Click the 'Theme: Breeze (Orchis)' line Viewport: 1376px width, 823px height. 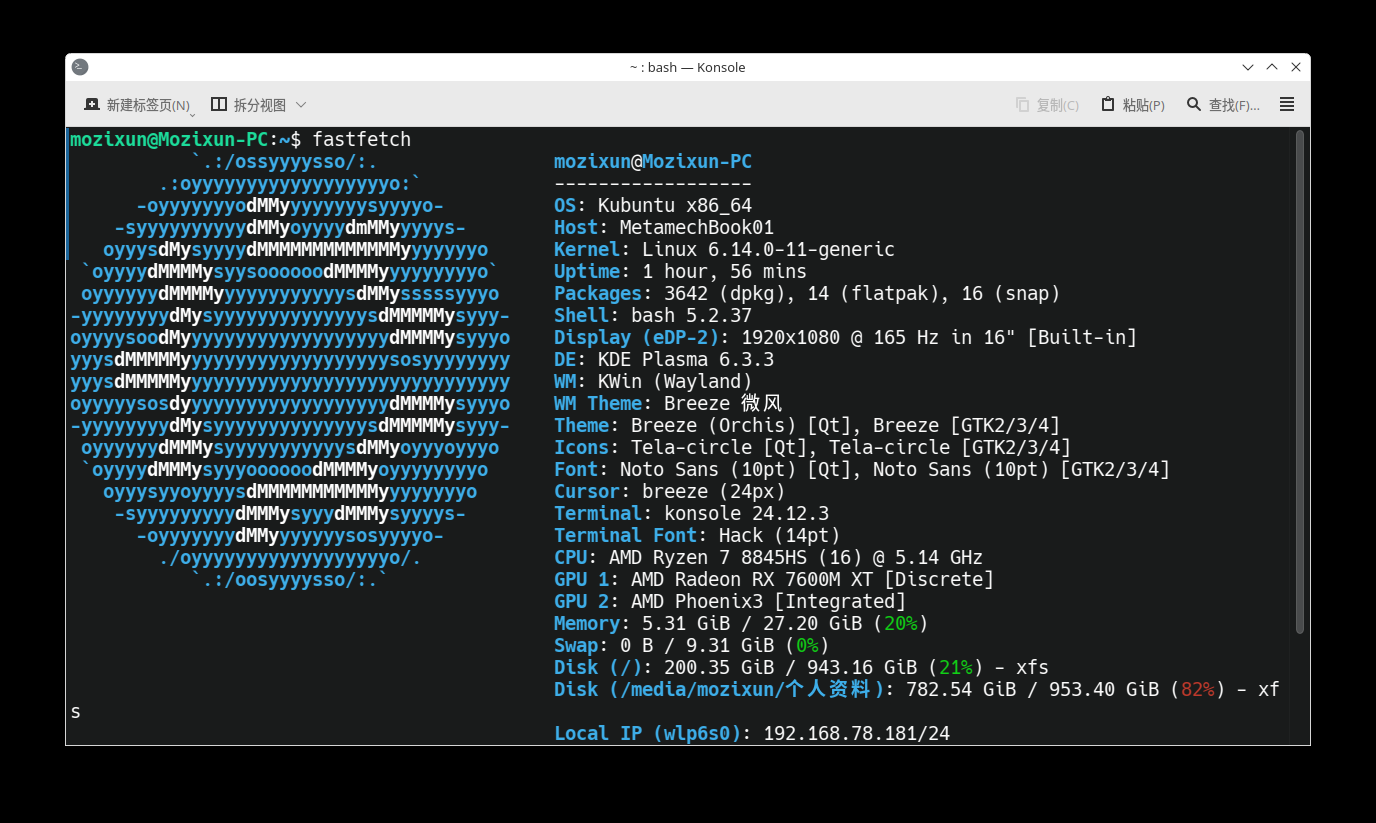click(x=807, y=425)
